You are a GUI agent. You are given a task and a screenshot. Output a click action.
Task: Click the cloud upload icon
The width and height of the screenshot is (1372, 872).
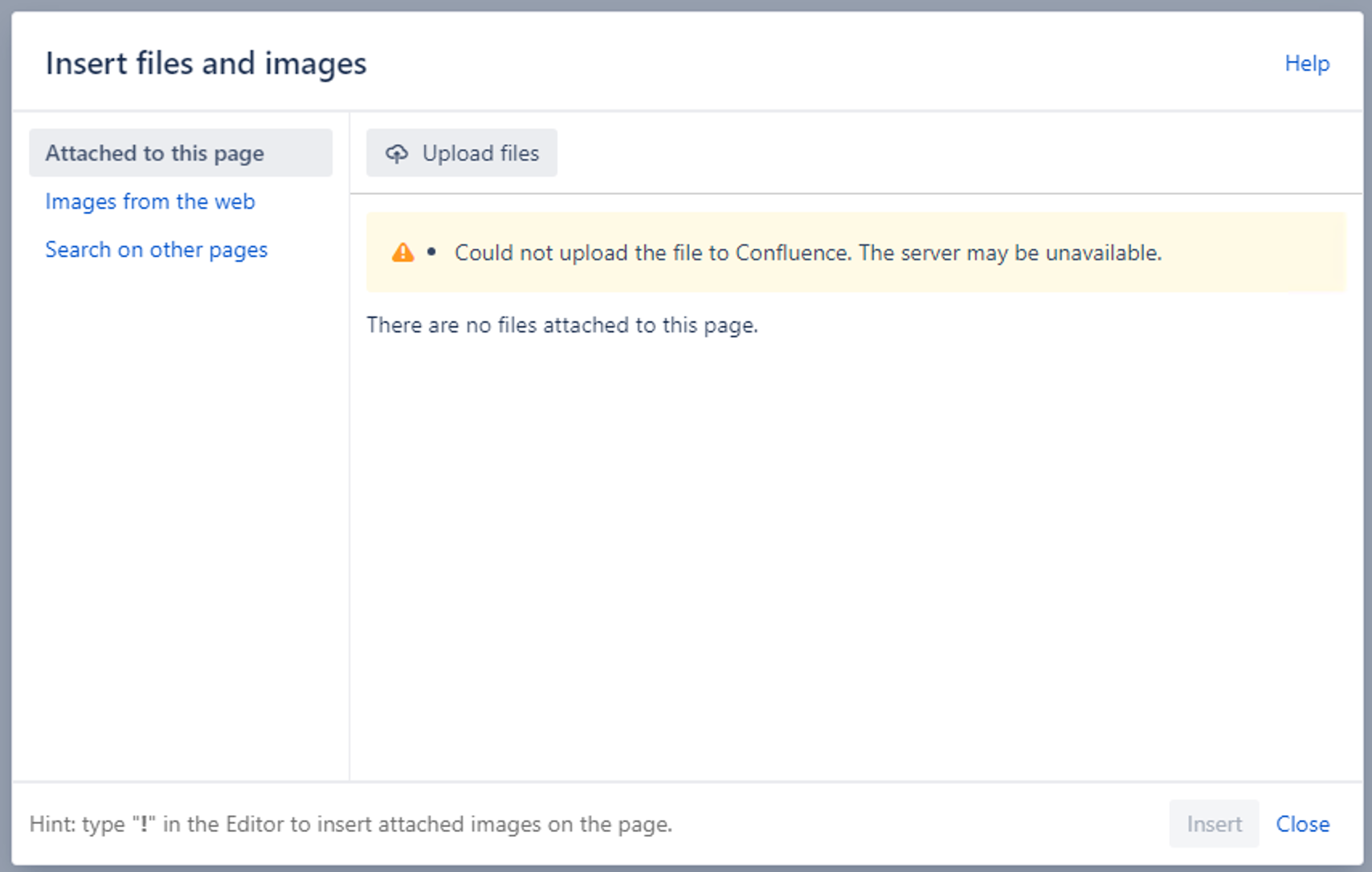(397, 153)
